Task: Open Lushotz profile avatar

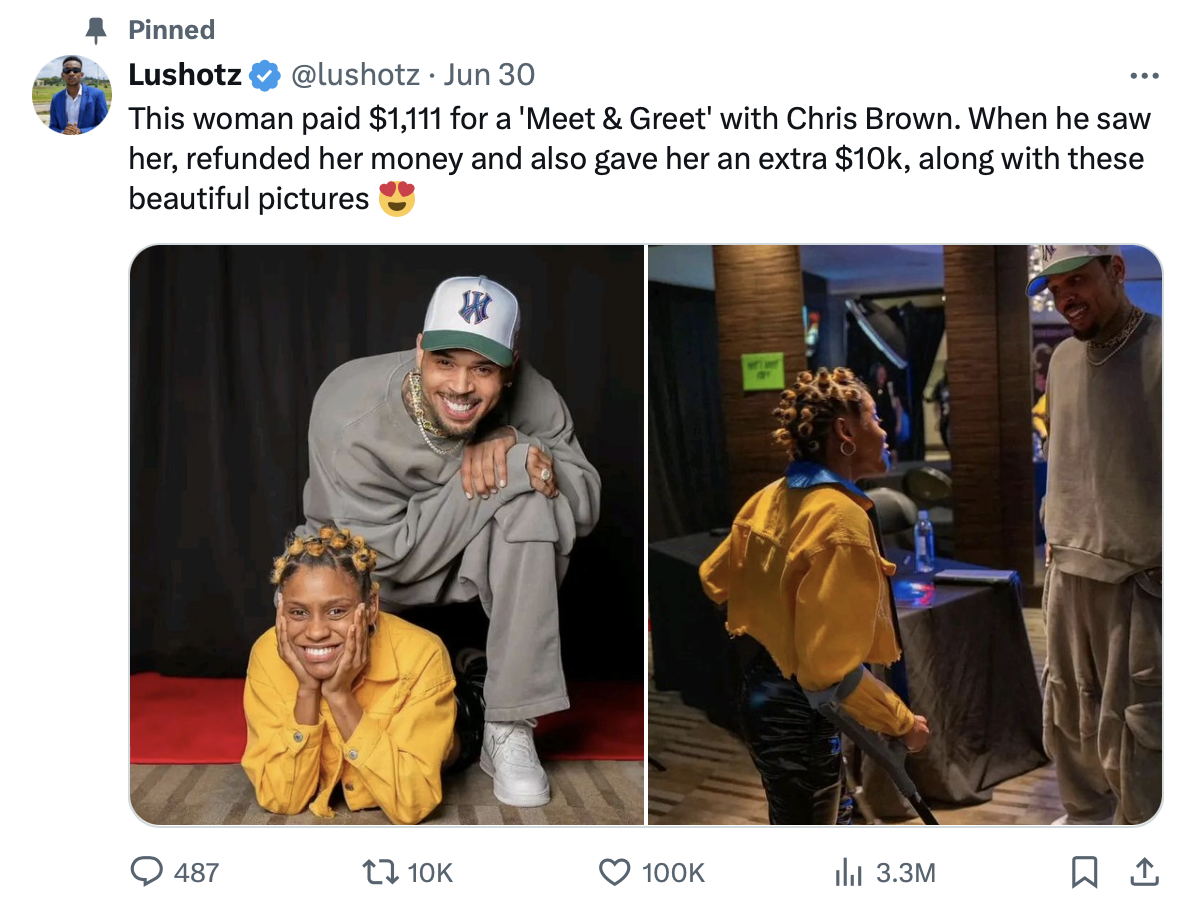Action: pos(72,95)
